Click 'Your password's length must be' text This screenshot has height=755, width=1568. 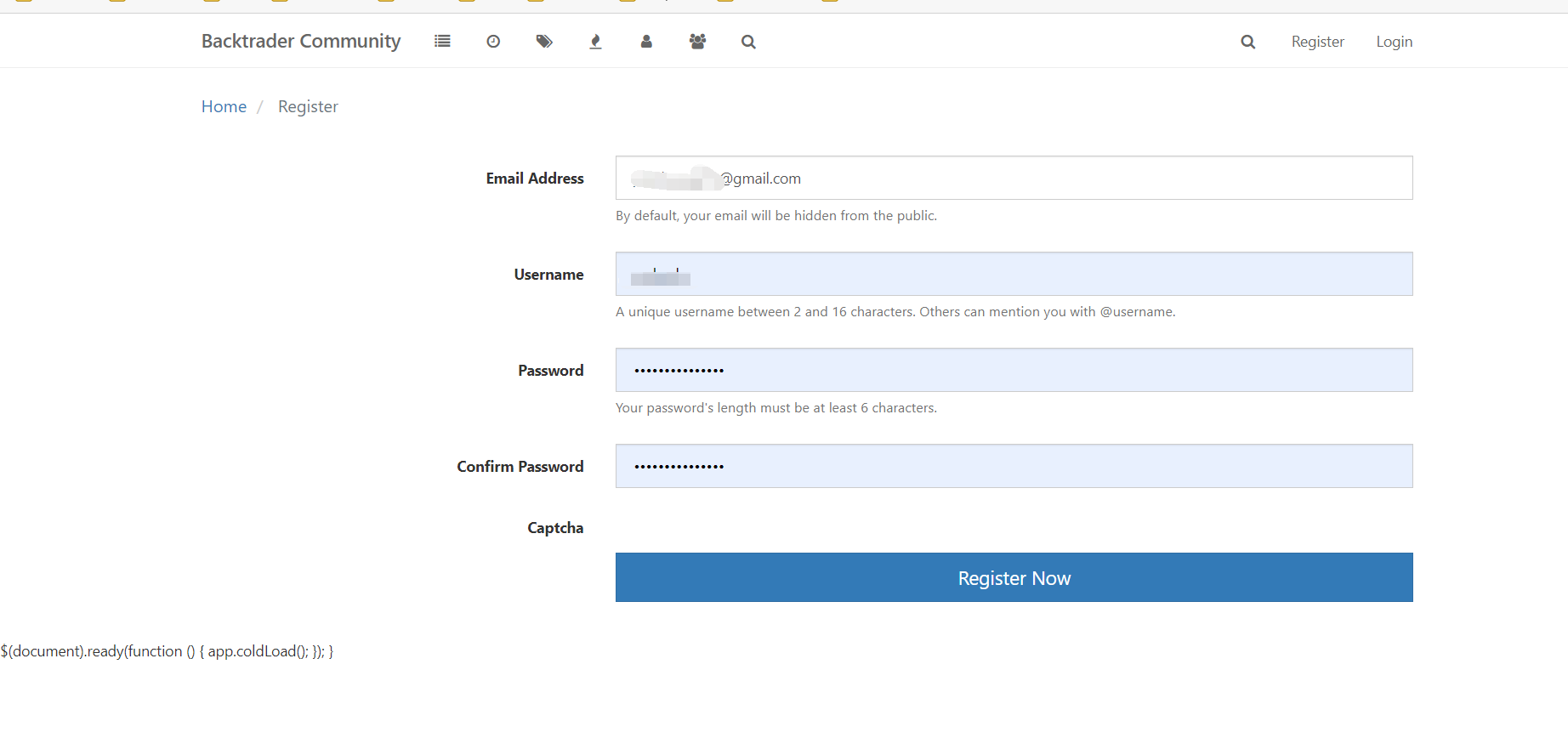tap(775, 408)
